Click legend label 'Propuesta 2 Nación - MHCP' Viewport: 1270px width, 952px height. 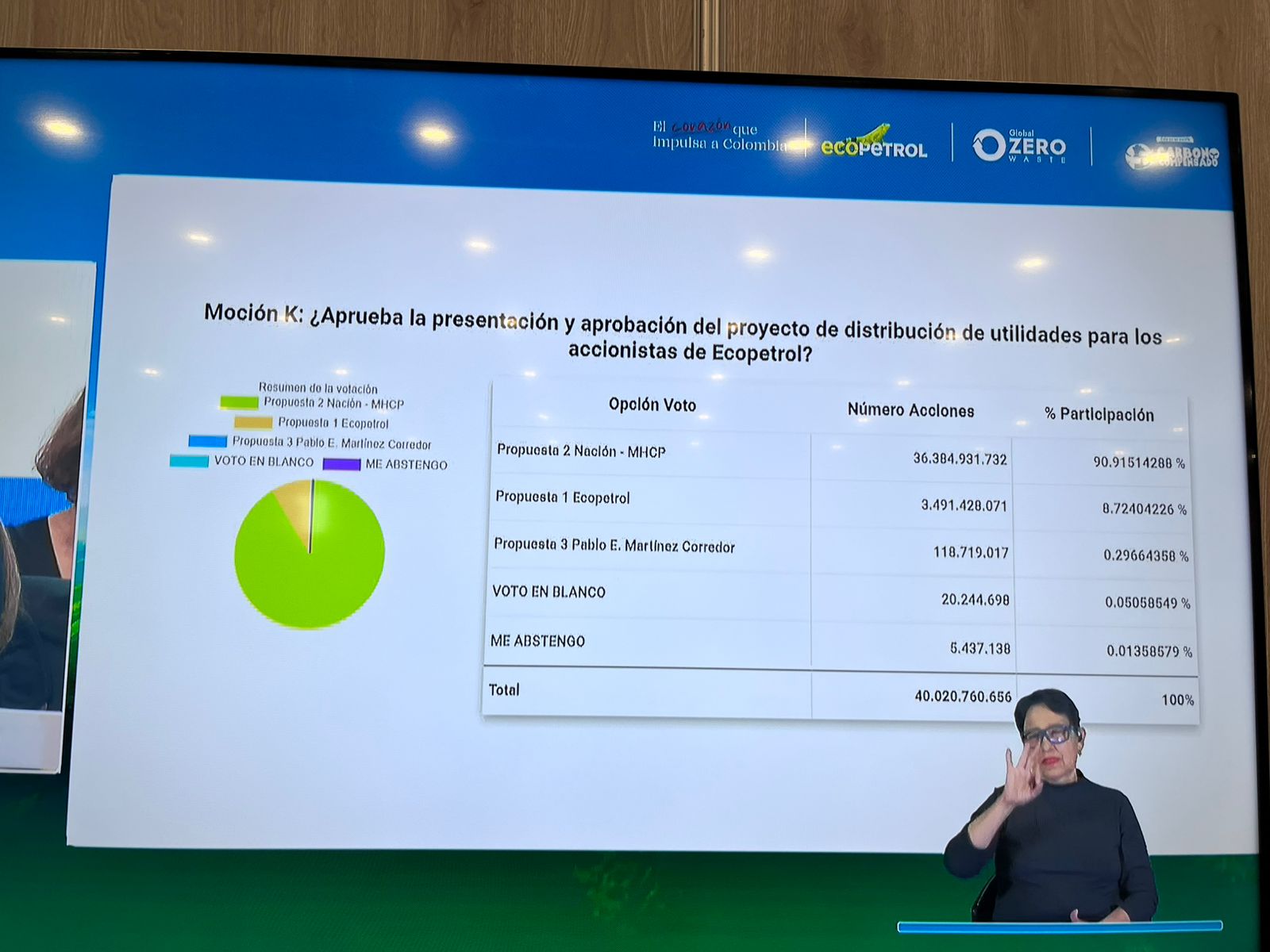pos(333,403)
